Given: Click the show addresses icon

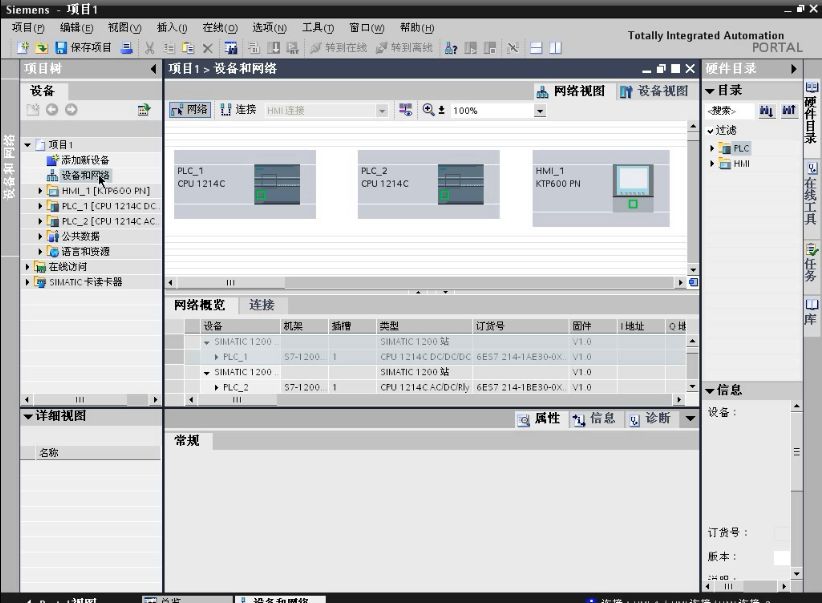Looking at the screenshot, I should [x=405, y=110].
